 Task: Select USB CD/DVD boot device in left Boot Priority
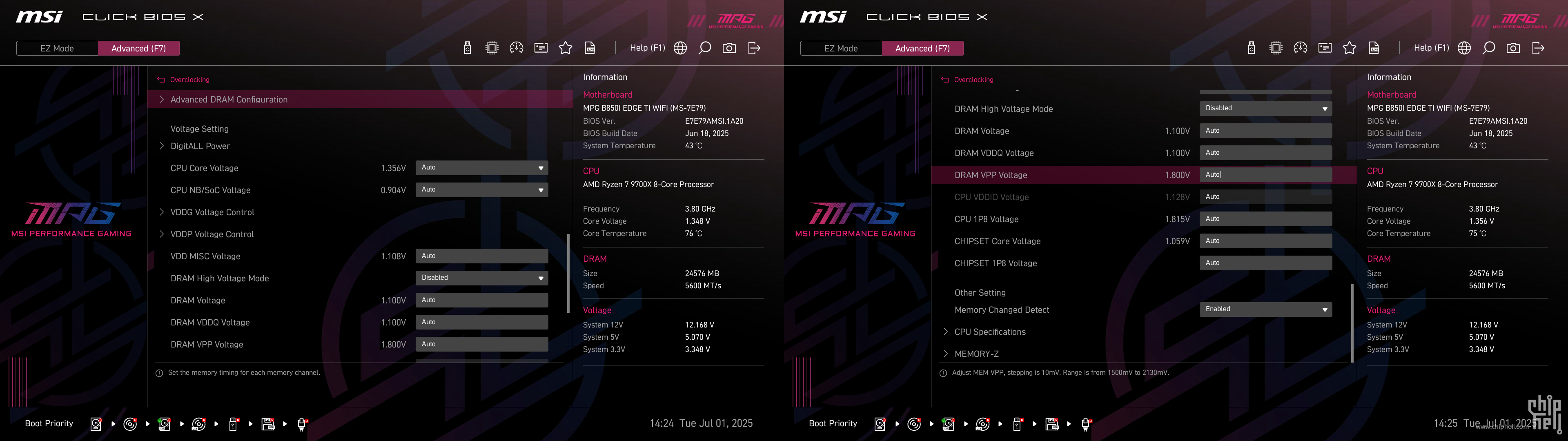pos(199,424)
